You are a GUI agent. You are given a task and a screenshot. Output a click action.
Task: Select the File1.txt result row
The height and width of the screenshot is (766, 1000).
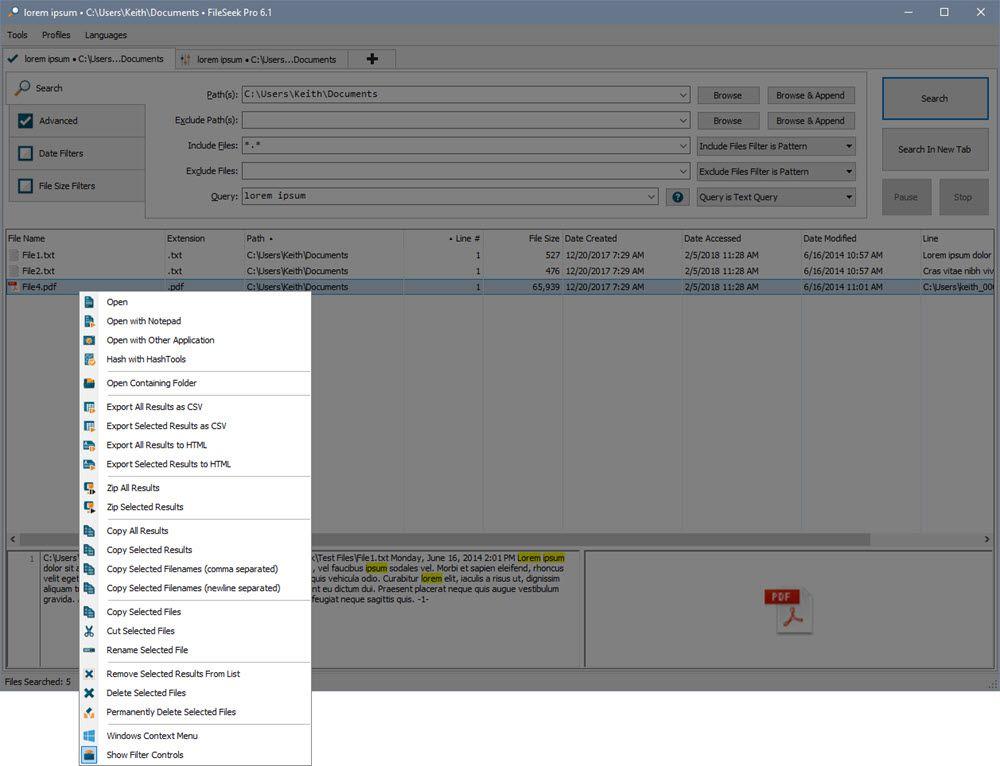499,255
